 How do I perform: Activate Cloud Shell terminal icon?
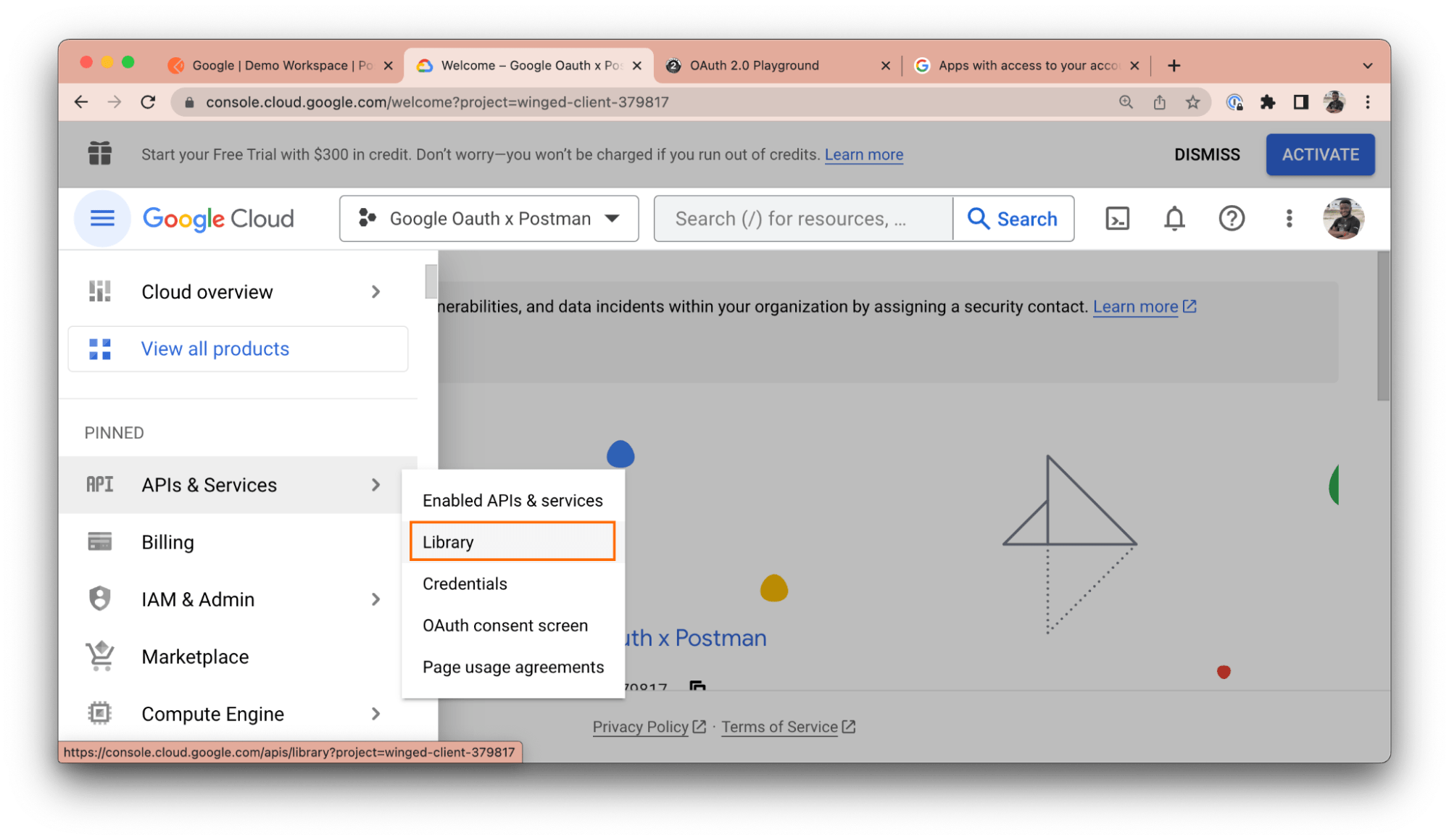pyautogui.click(x=1117, y=218)
